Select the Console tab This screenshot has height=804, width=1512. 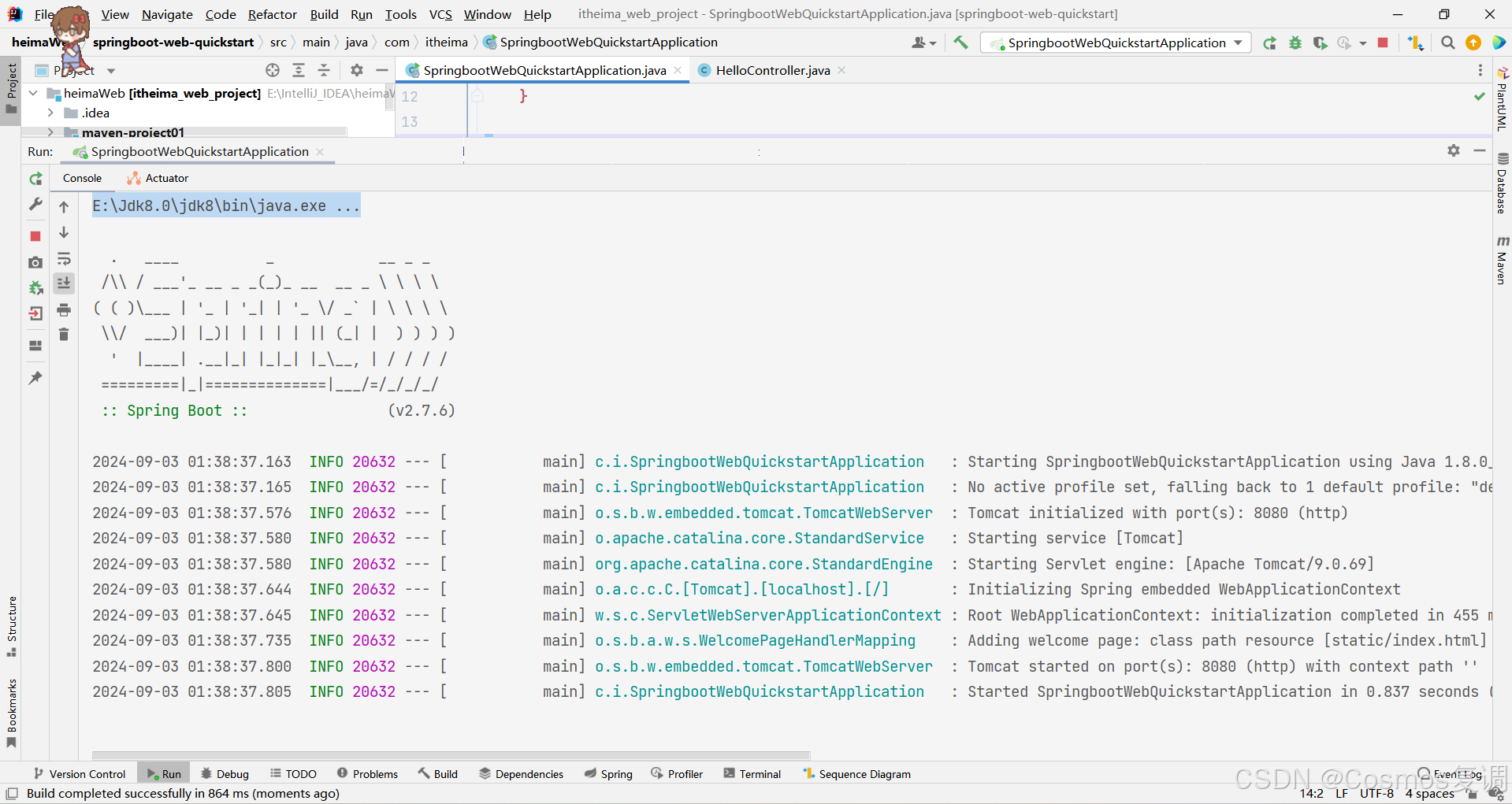click(82, 178)
